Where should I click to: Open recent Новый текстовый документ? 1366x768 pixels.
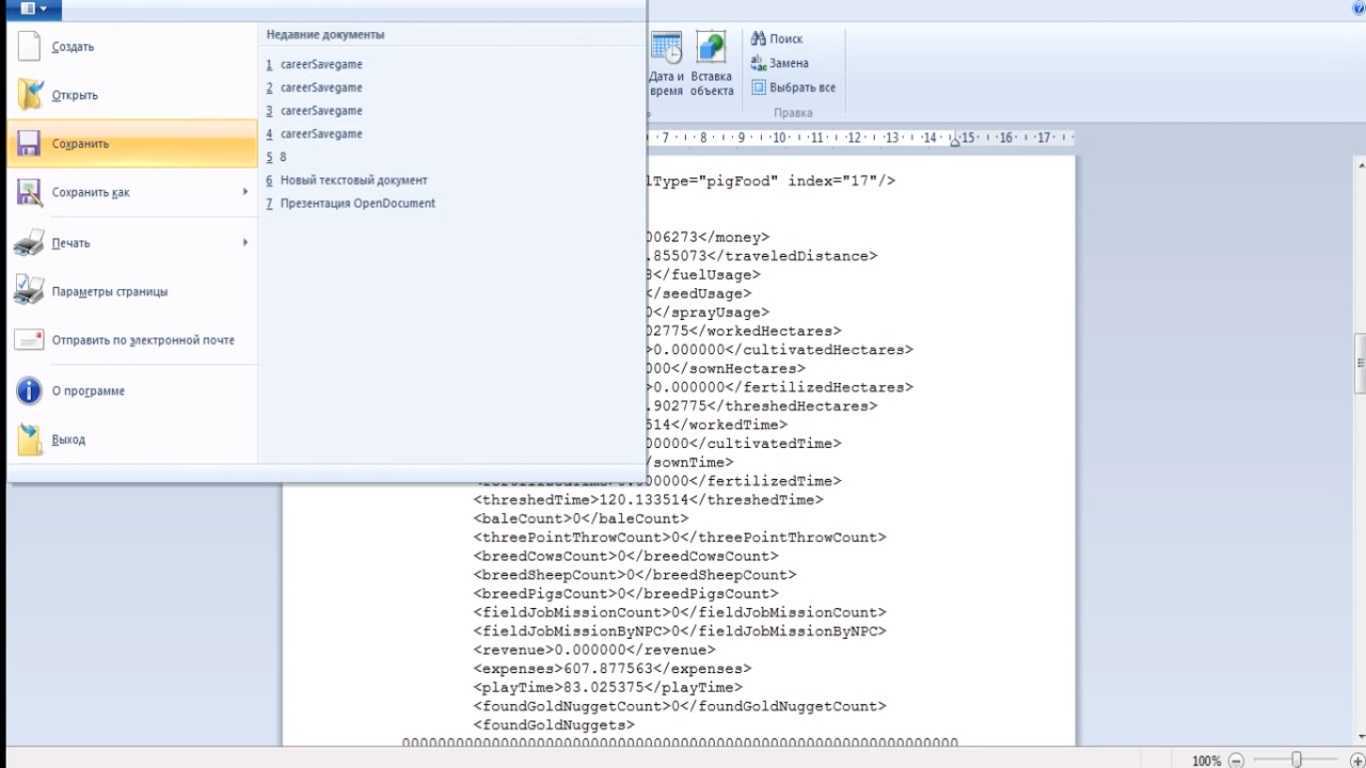click(x=353, y=180)
